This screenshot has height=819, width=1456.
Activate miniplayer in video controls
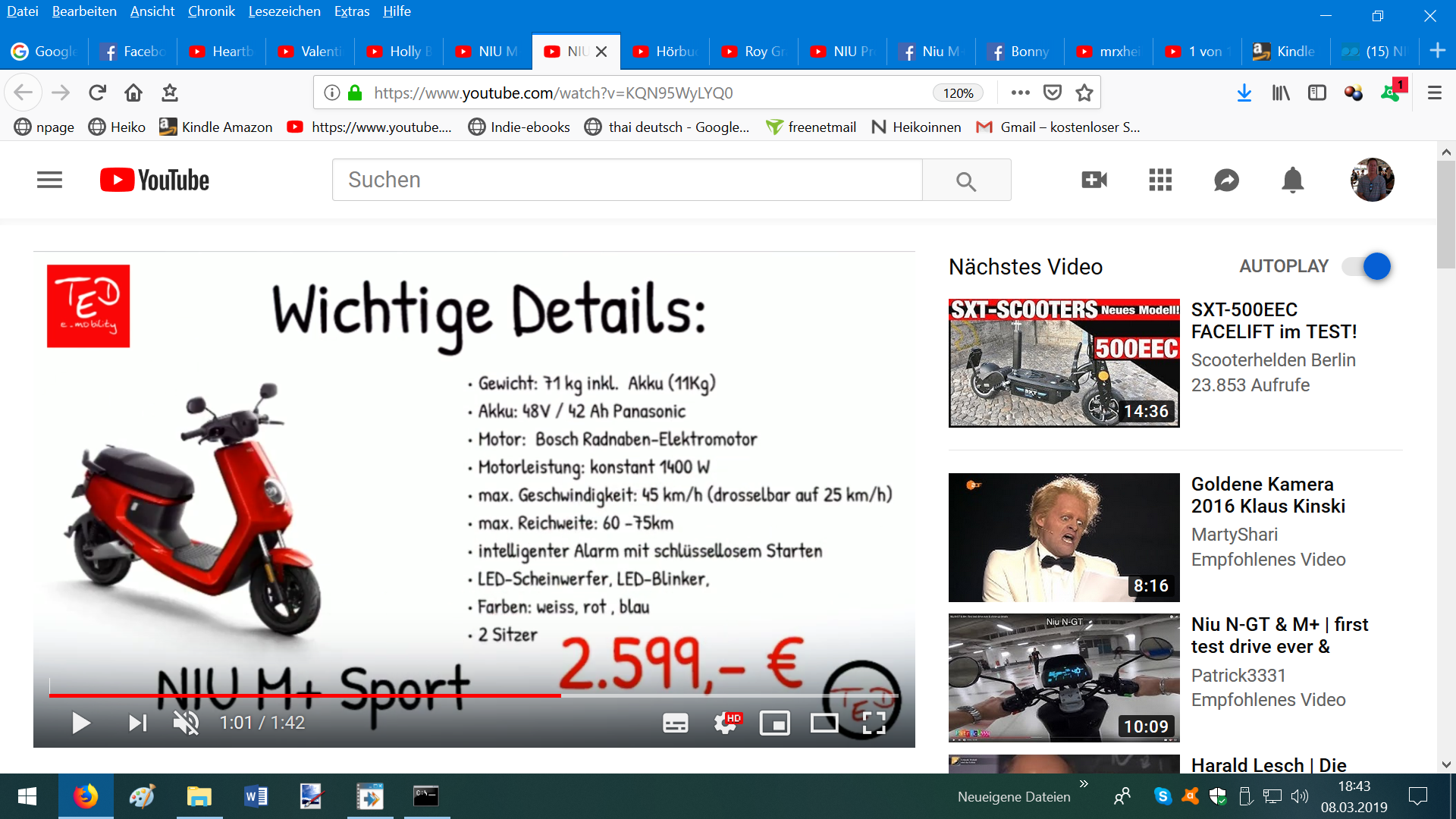[774, 723]
